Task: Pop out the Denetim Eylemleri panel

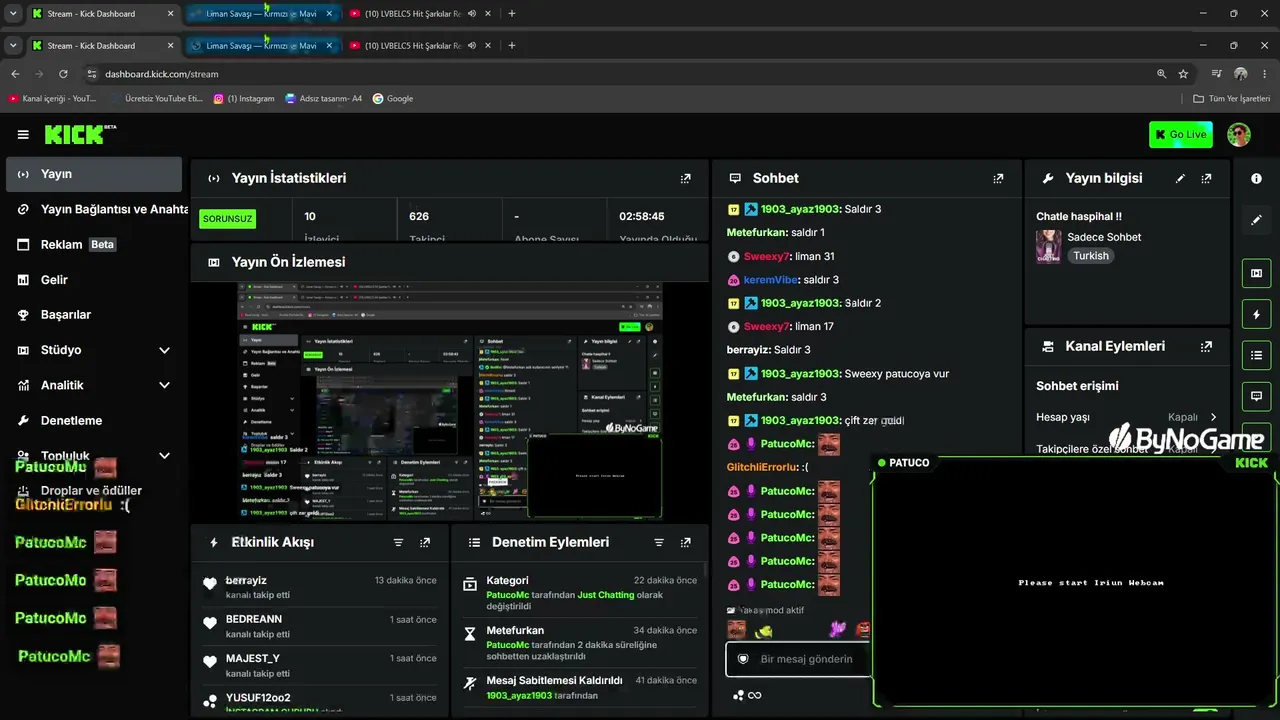Action: pyautogui.click(x=685, y=543)
